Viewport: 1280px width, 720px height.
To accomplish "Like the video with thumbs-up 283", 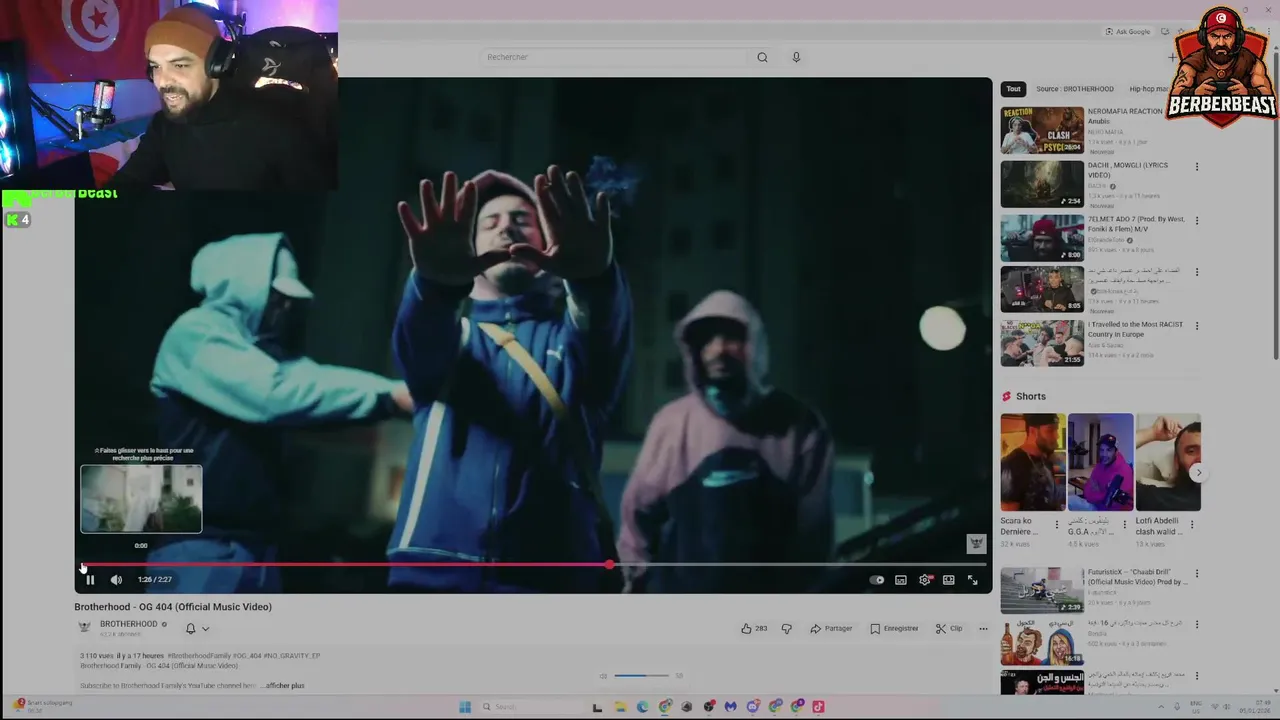I will click(754, 629).
